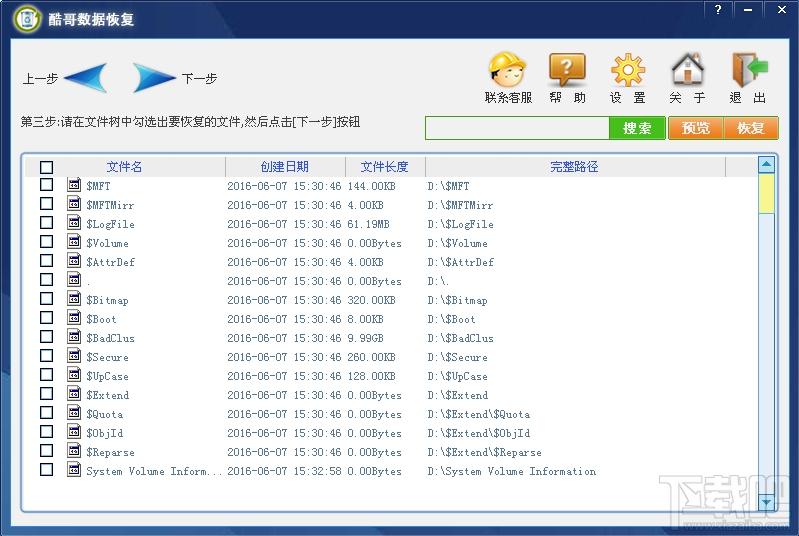Viewport: 799px width, 536px height.
Task: Click the 61.19MB file size value
Action: coord(368,224)
